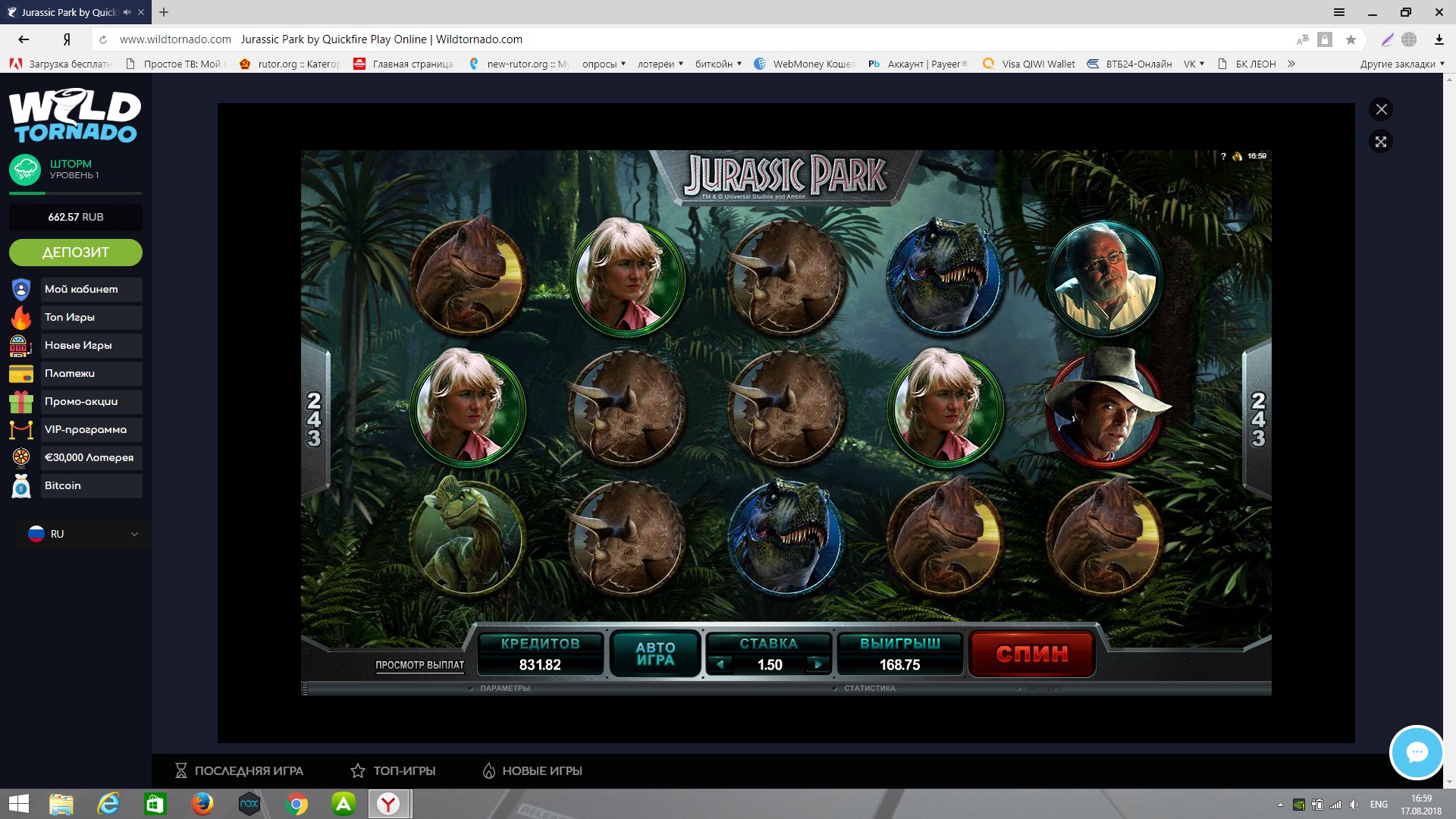
Task: Toggle the game sound bell icon
Action: tap(1238, 156)
